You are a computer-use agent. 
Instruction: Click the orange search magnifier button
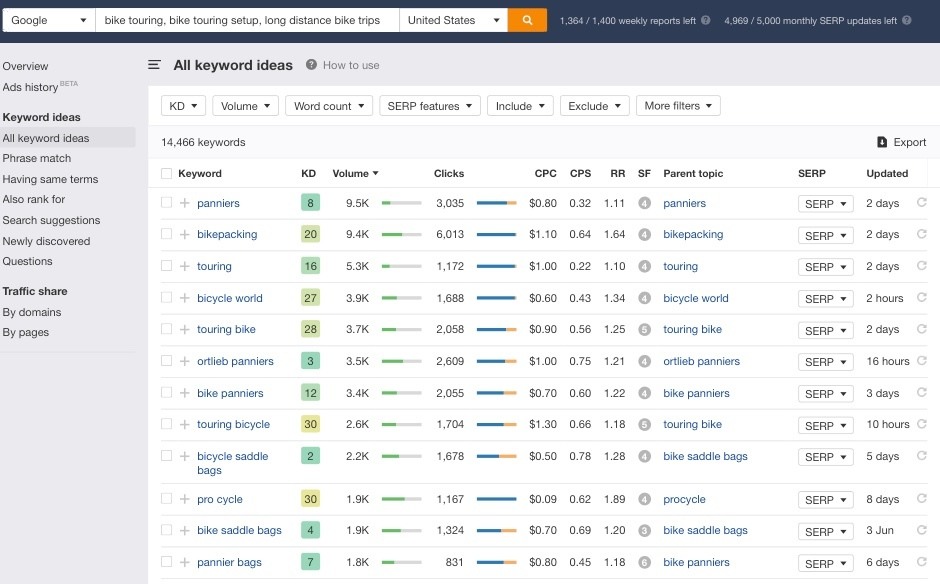[527, 20]
